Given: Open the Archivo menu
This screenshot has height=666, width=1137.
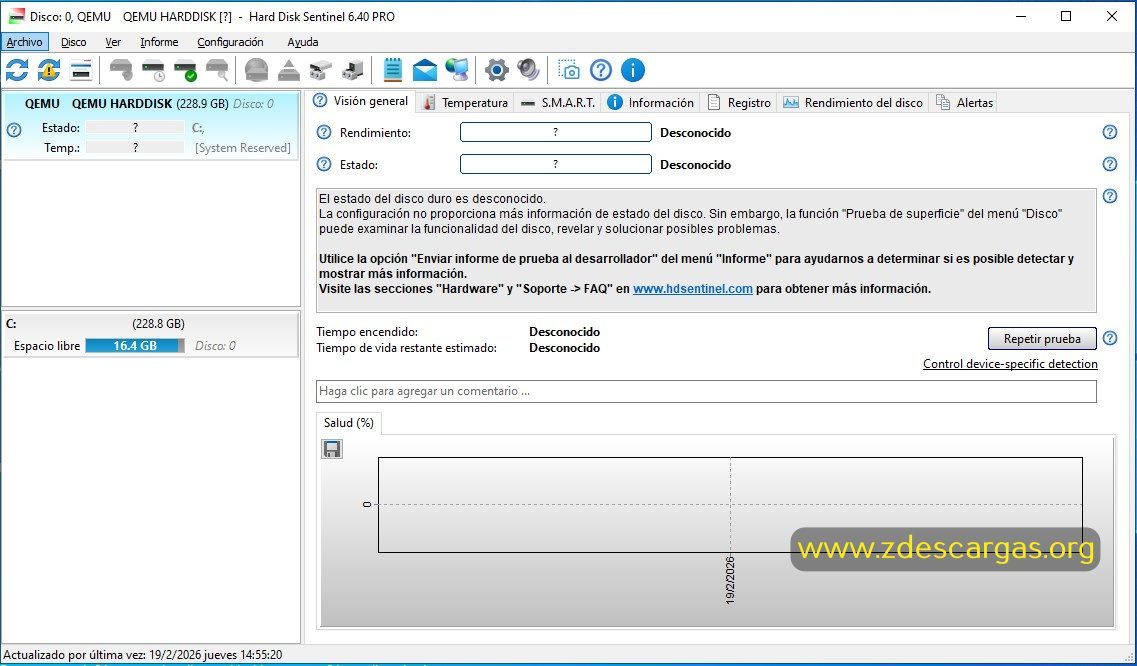Looking at the screenshot, I should (25, 42).
